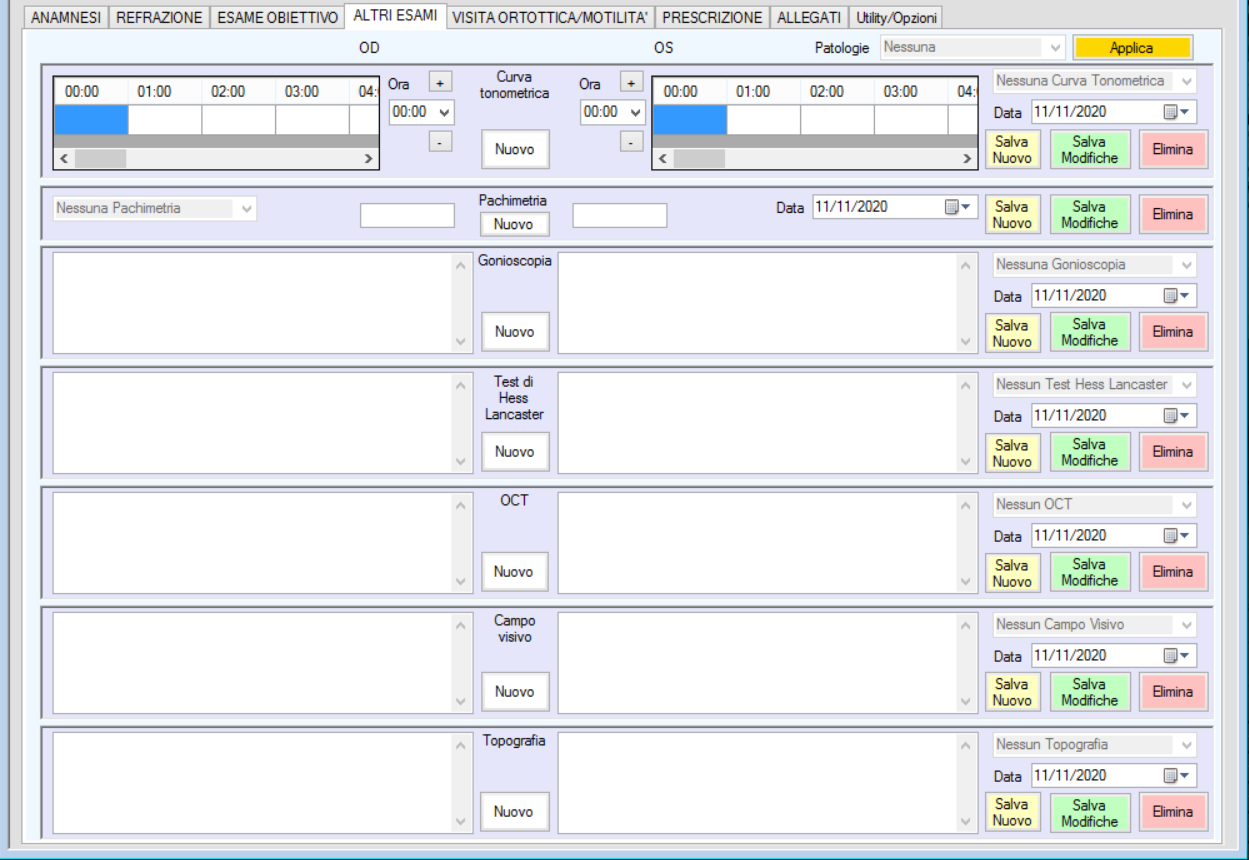Open calendar icon in OCT date field
The height and width of the screenshot is (860, 1249).
1177,536
